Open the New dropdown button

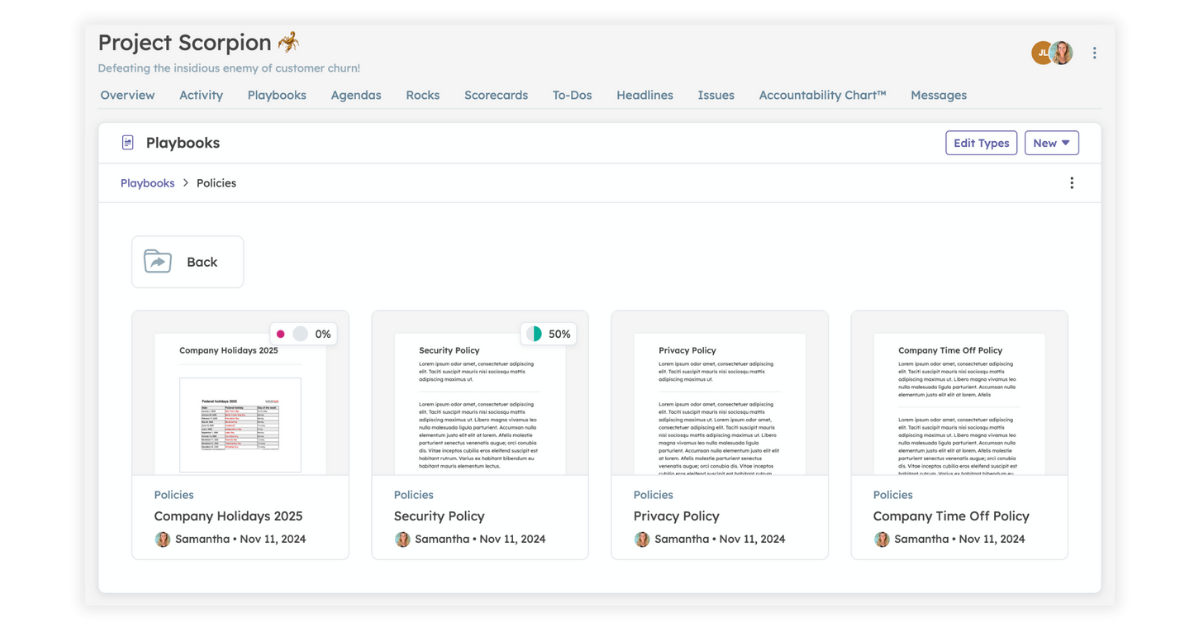click(x=1051, y=143)
